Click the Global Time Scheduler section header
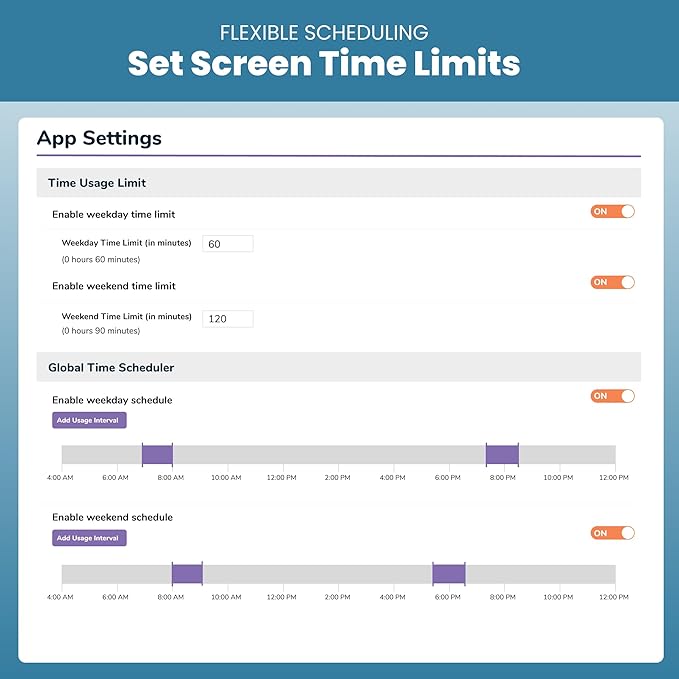 (111, 368)
